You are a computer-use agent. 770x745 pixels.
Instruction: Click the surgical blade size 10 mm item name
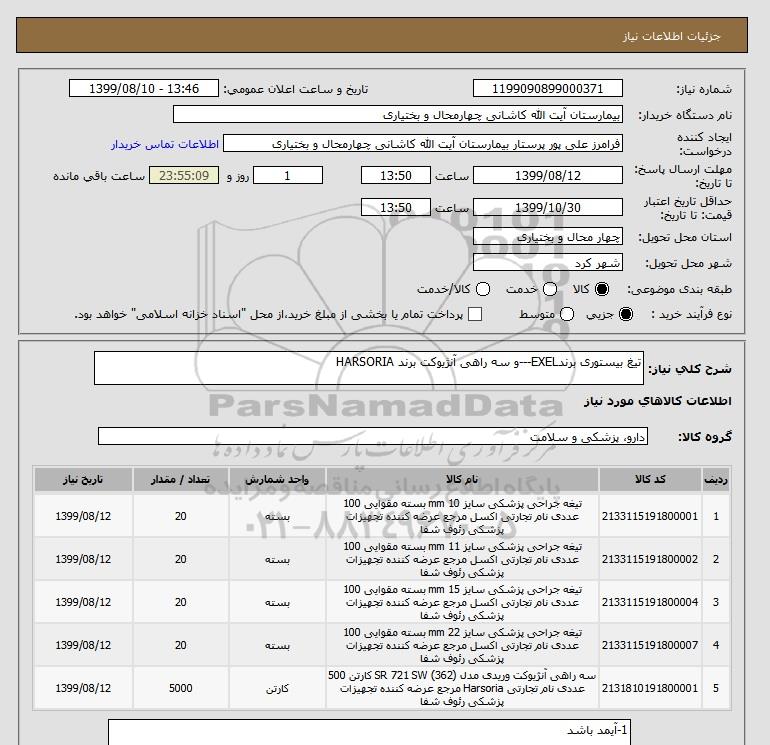(x=462, y=516)
